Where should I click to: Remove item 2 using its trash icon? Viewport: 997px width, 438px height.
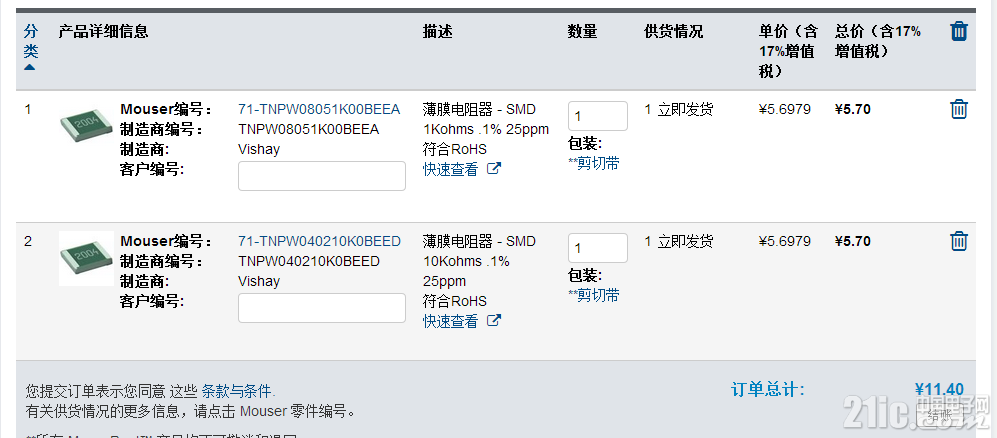(959, 241)
